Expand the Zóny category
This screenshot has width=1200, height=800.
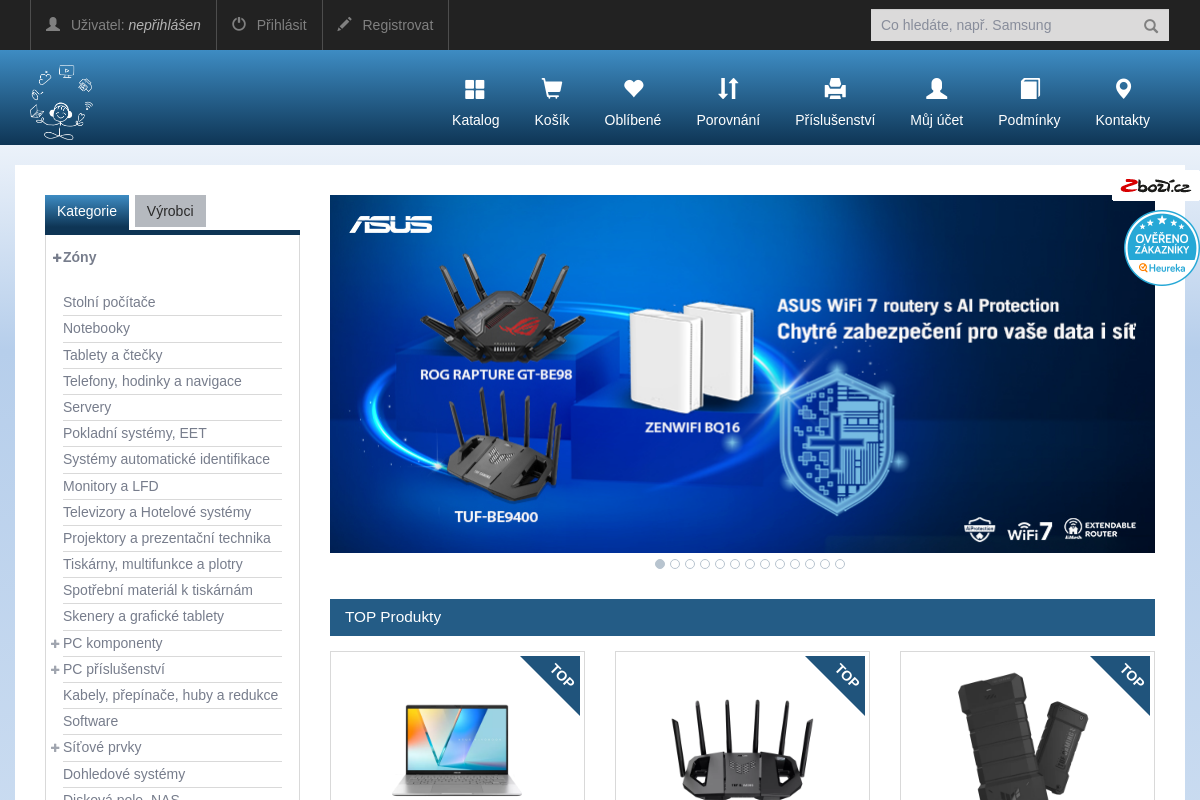pyautogui.click(x=57, y=257)
